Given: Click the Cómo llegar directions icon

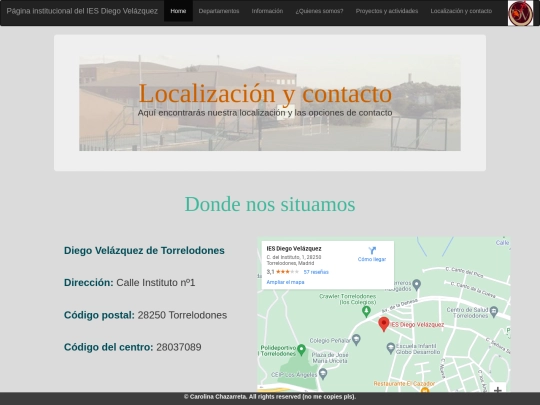Looking at the screenshot, I should (x=372, y=250).
